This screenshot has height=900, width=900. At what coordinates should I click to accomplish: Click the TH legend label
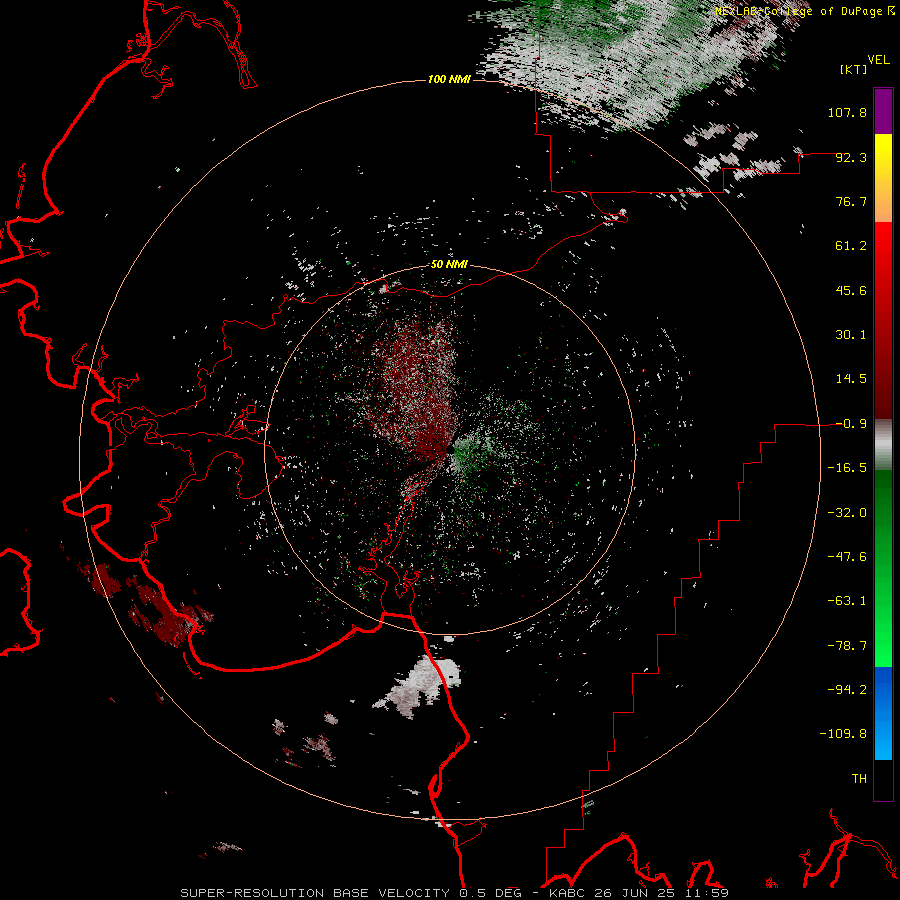[x=859, y=779]
